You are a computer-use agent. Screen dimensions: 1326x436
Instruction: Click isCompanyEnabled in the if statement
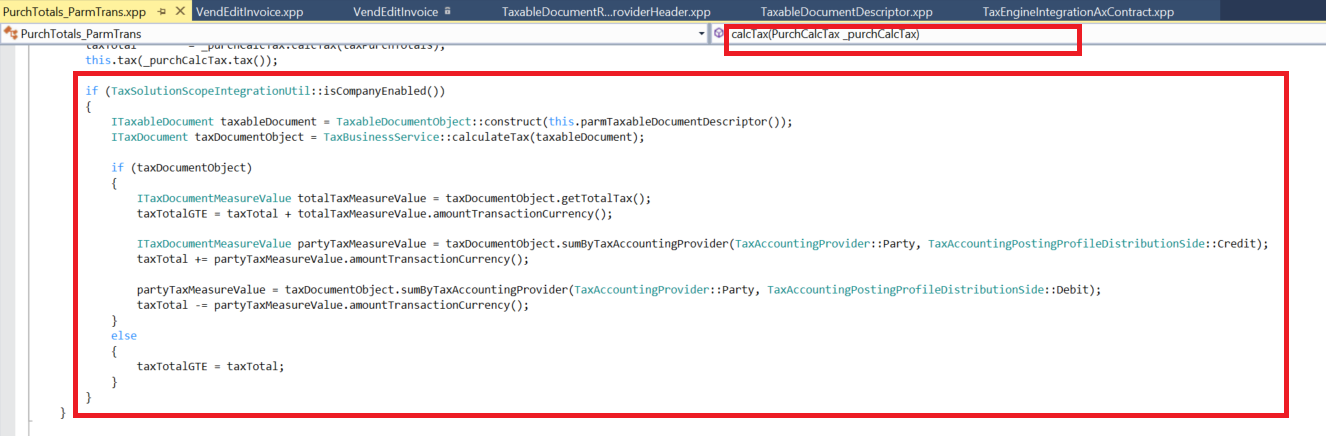377,91
